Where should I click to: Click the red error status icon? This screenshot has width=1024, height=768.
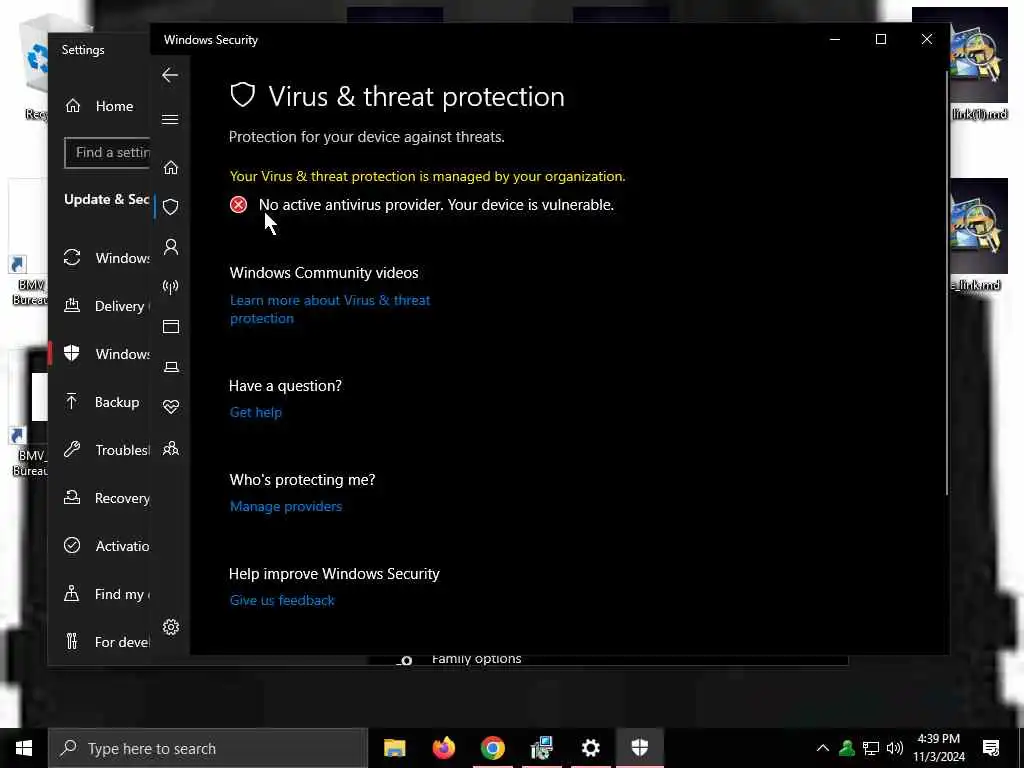click(x=238, y=205)
